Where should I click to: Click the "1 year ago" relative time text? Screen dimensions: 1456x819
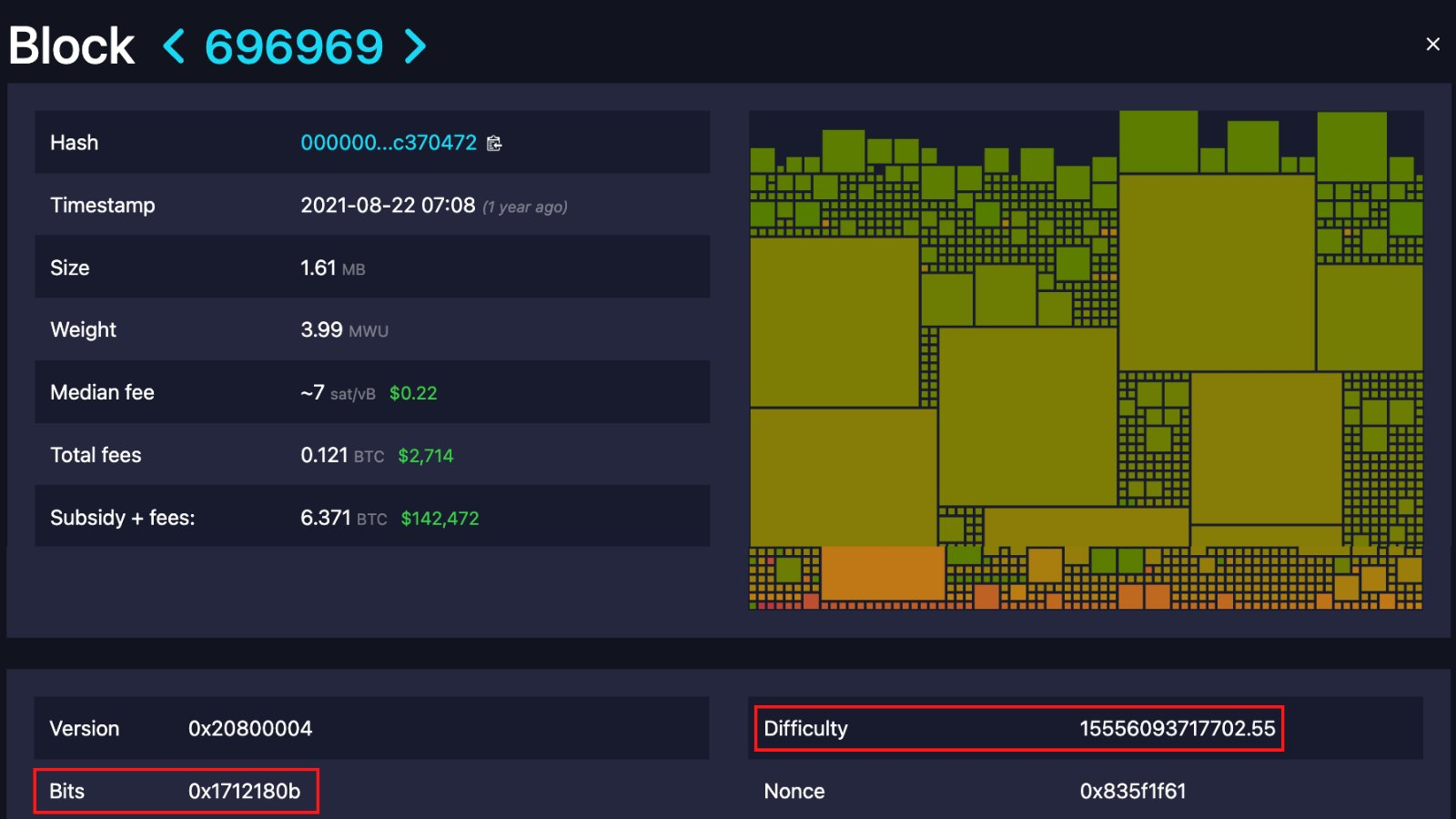(525, 207)
